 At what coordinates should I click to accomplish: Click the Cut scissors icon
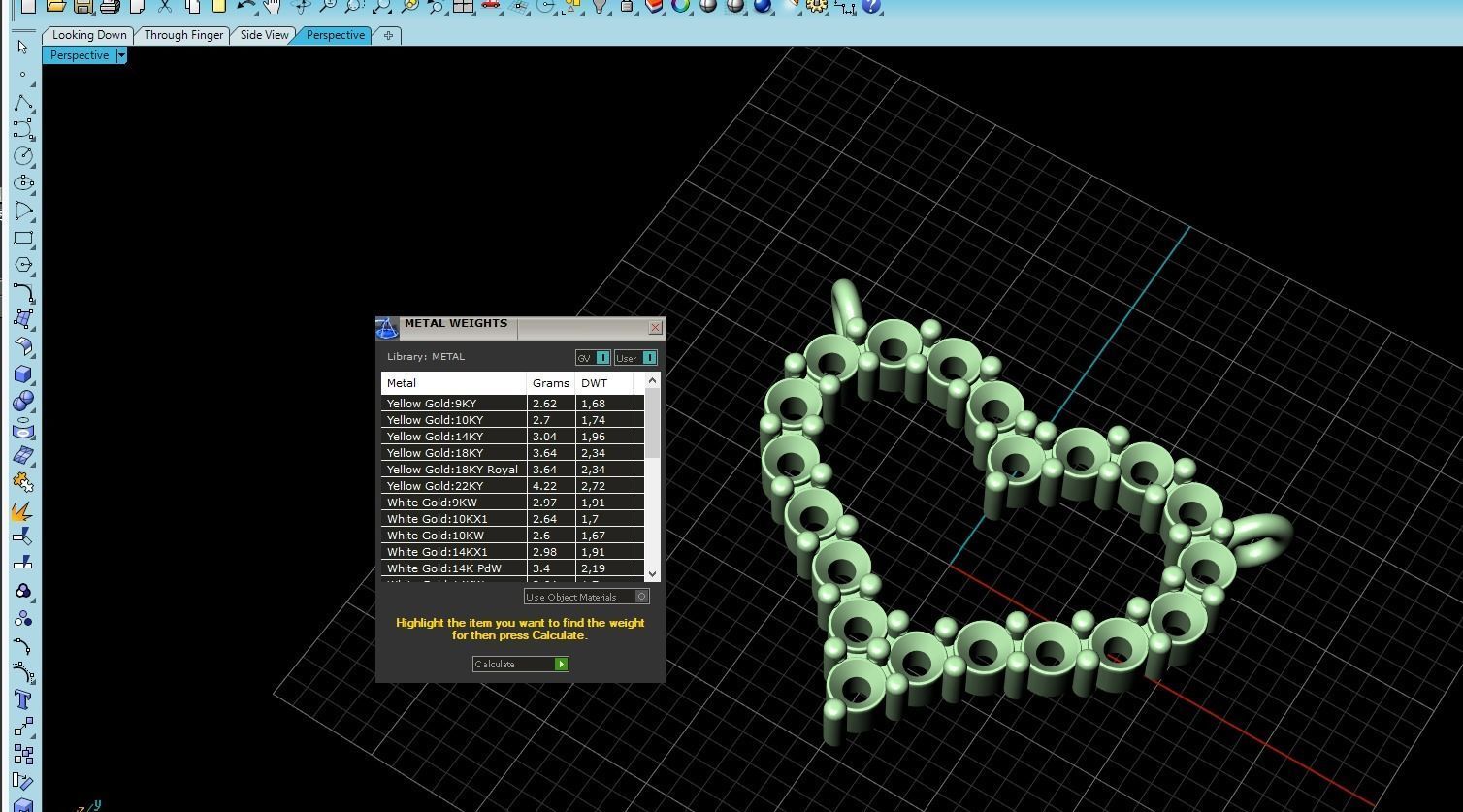point(165,6)
